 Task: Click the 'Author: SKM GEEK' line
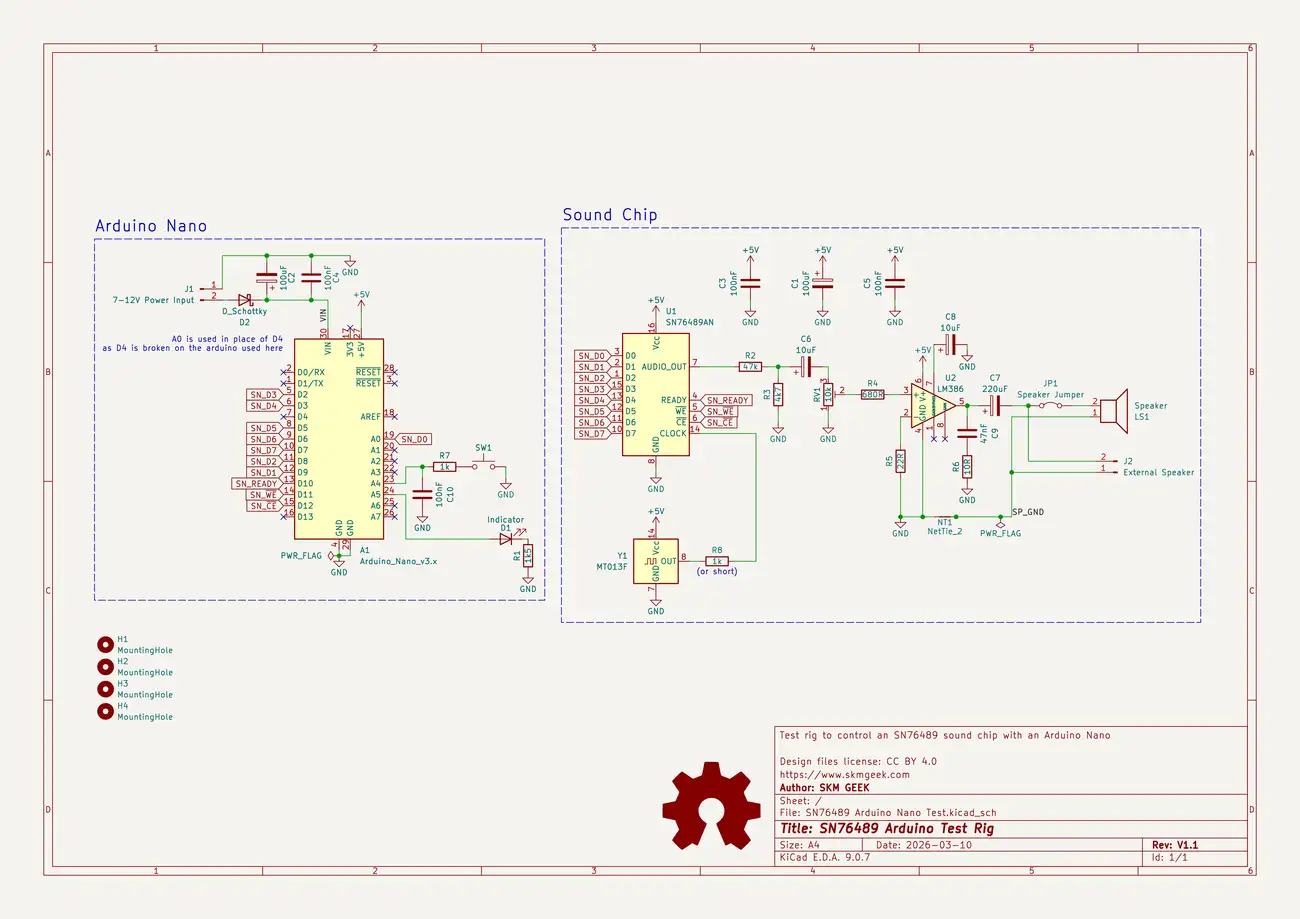click(824, 788)
